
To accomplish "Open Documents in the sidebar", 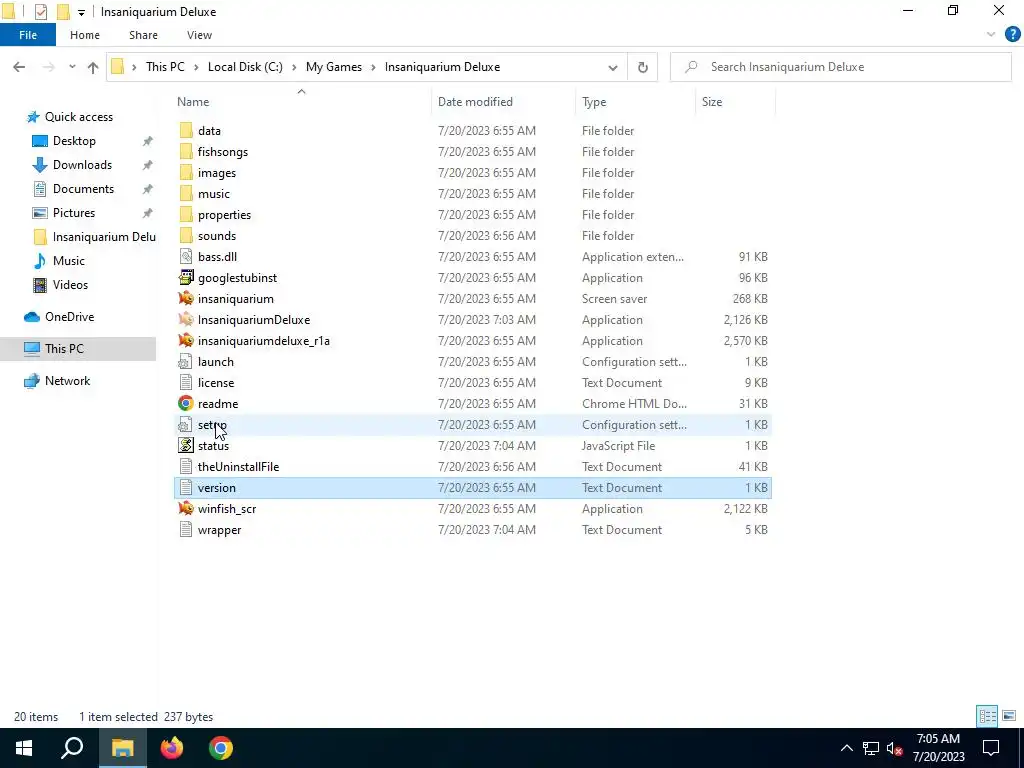I will (x=83, y=189).
